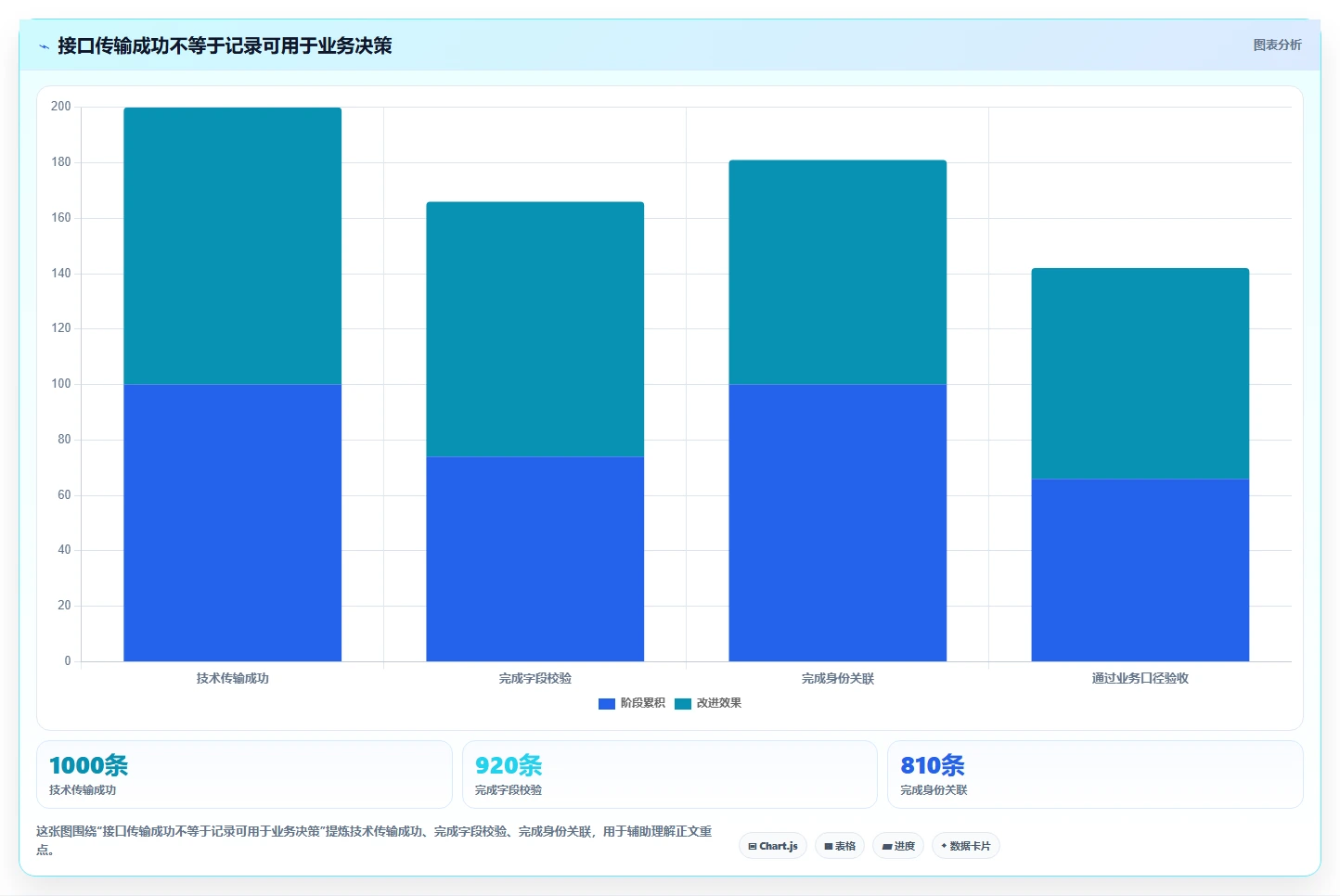The height and width of the screenshot is (896, 1340).
Task: Click the 1000条 stat card value
Action: click(x=88, y=765)
